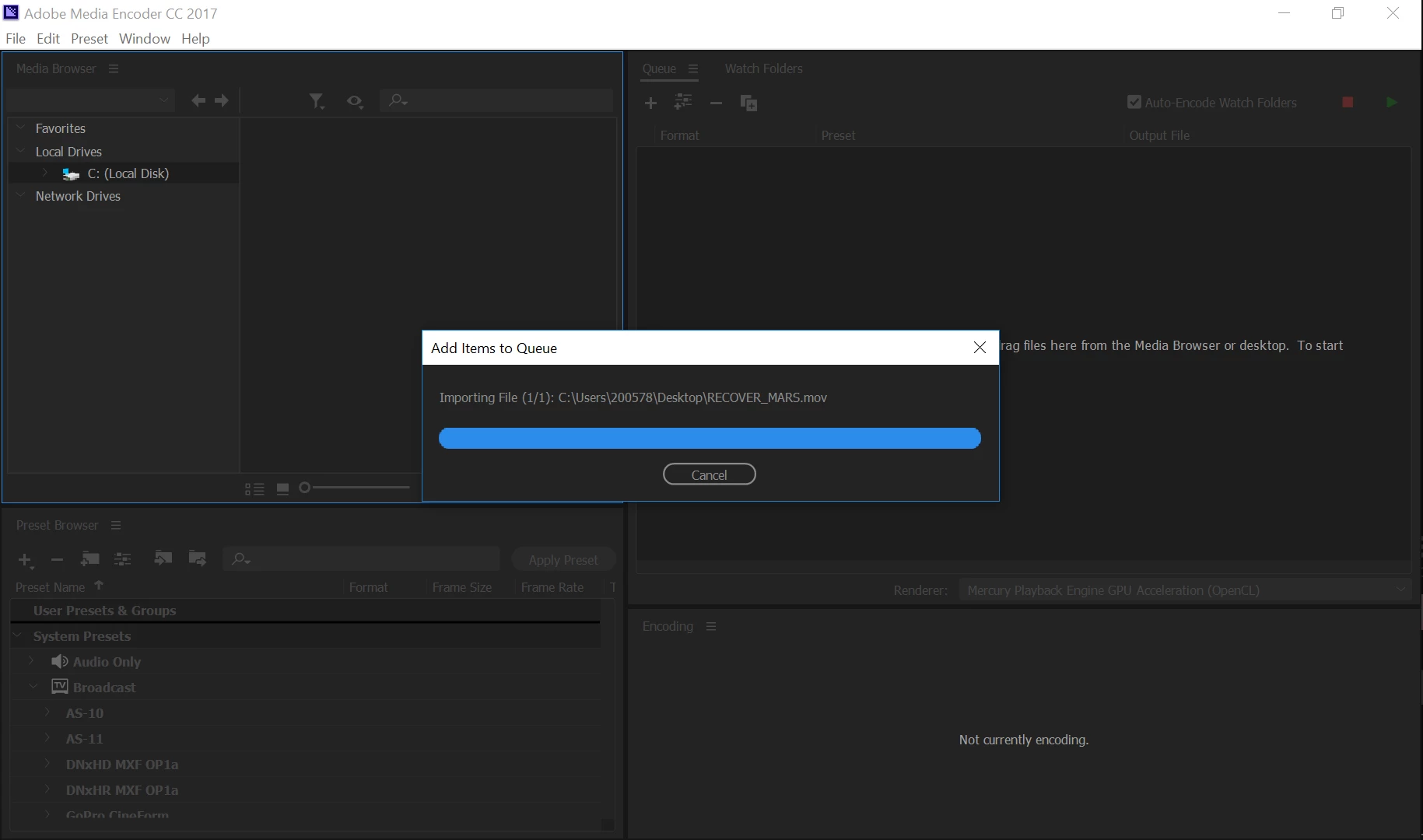Screen dimensions: 1423x840
Task: Click the thumbnail zoom slider handle
Action: pos(305,488)
